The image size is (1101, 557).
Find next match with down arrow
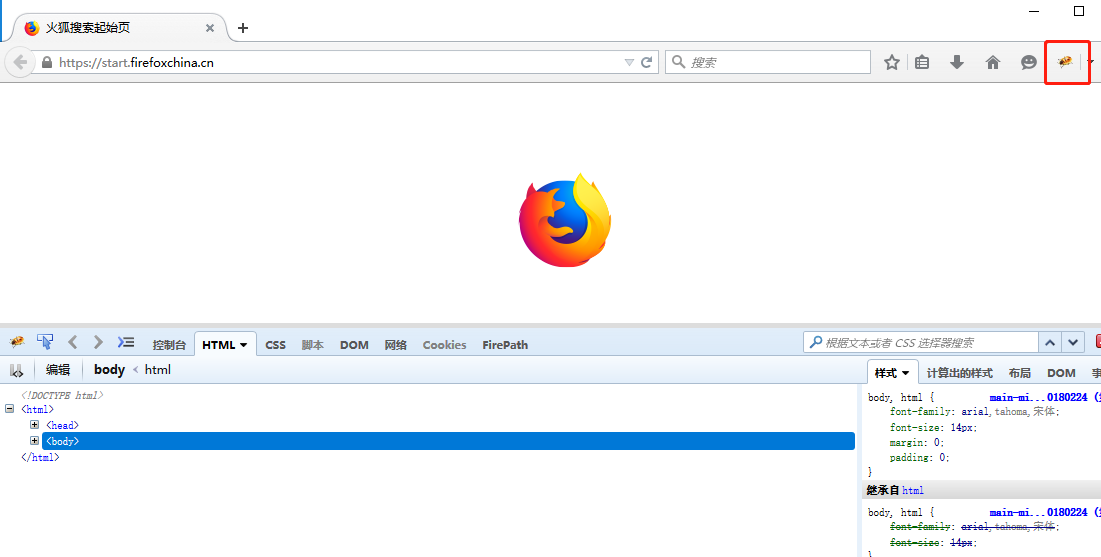click(x=1073, y=343)
